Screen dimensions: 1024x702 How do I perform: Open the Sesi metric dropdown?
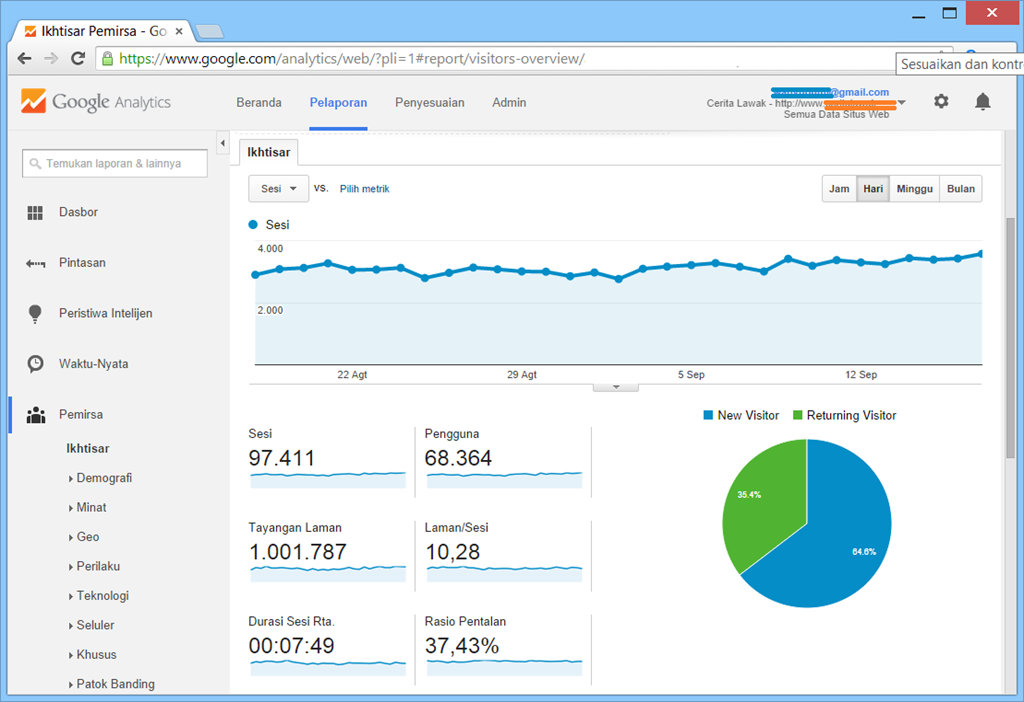pos(278,189)
